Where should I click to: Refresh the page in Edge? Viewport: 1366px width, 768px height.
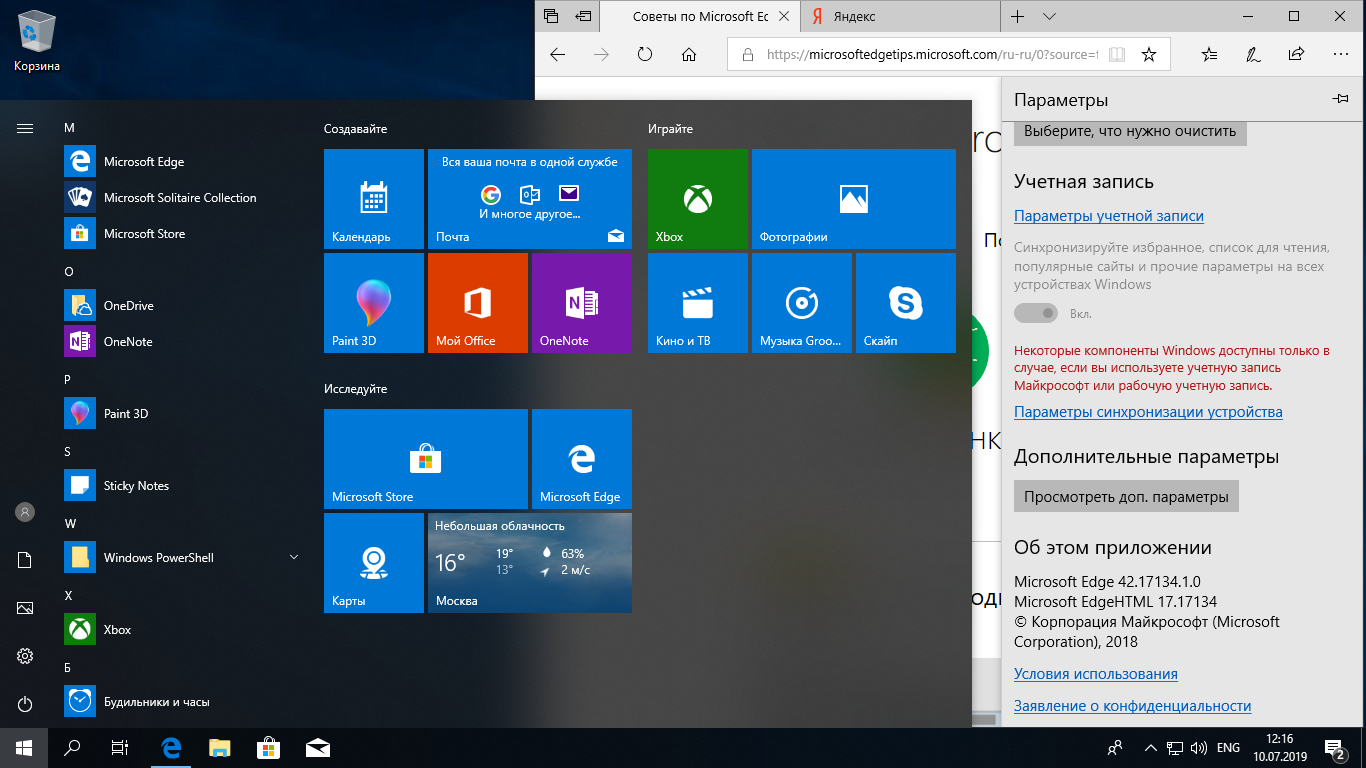coord(645,55)
